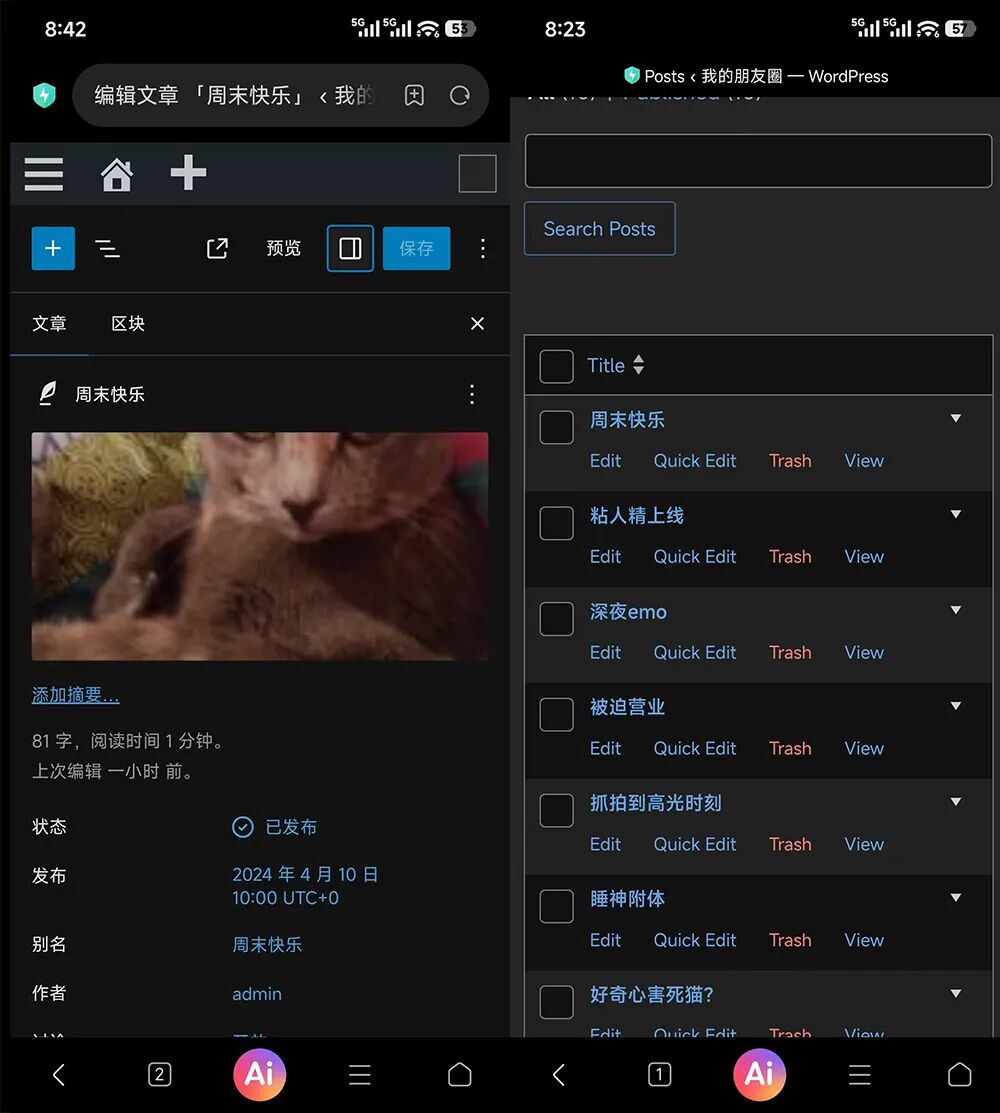Expand the dropdown arrow for 睡神附体

[956, 897]
